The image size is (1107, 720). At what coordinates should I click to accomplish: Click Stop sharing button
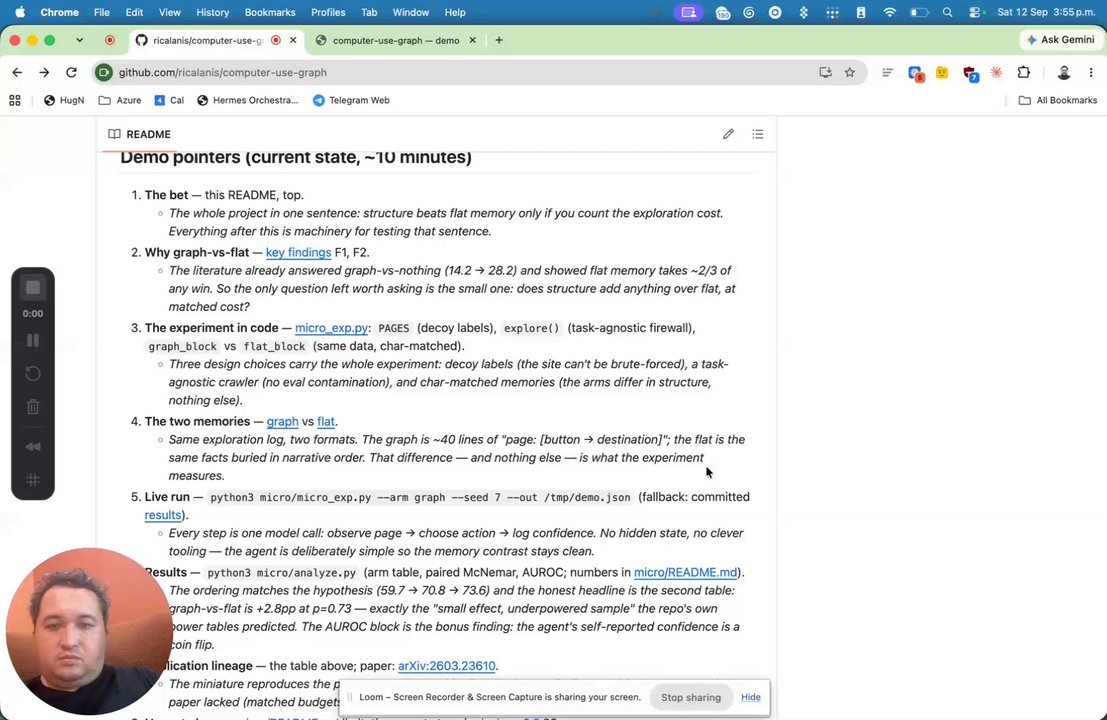(x=690, y=697)
